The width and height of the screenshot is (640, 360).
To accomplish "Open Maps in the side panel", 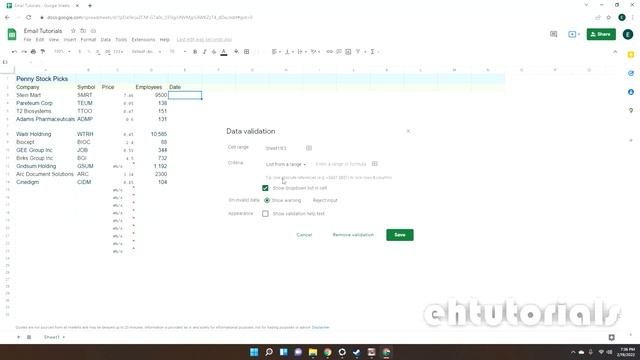I will pos(631,111).
